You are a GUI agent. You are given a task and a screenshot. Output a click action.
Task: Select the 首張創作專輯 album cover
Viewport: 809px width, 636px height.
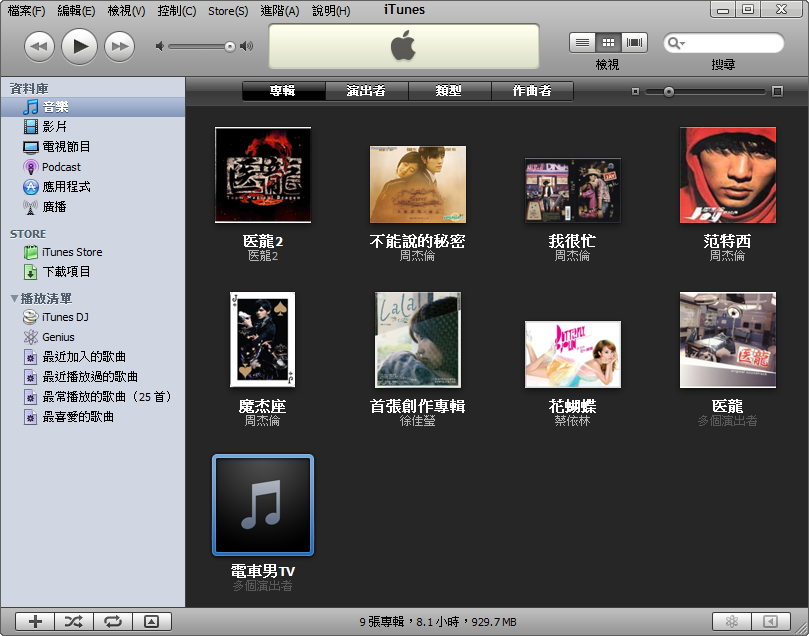pyautogui.click(x=418, y=340)
